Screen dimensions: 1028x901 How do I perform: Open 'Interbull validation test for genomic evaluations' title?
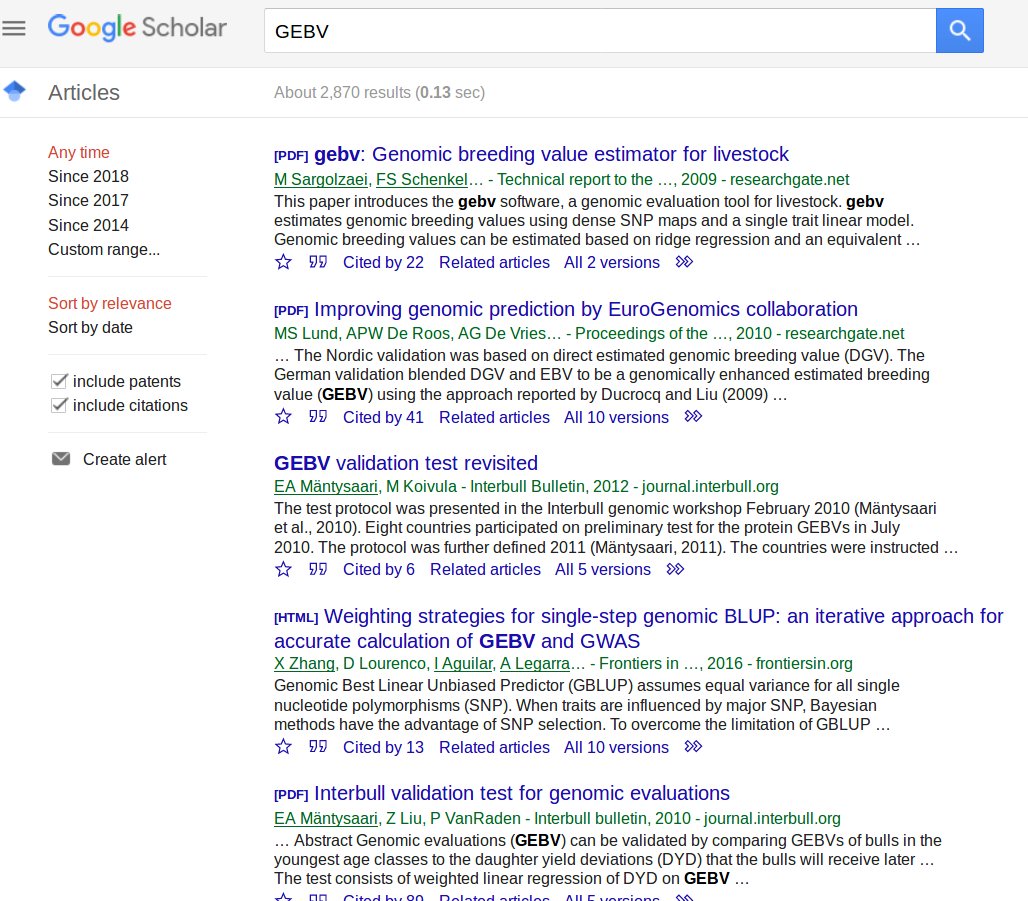click(x=522, y=793)
